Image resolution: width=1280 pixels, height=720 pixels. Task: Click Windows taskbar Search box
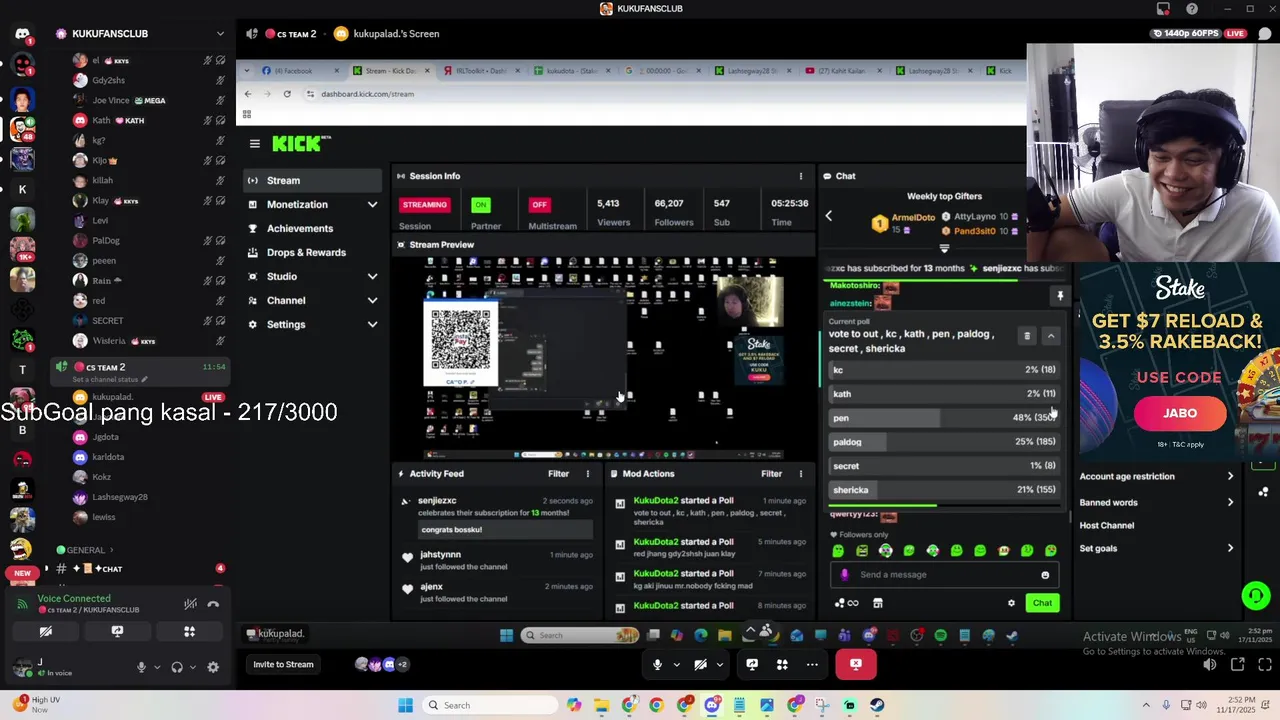tap(490, 706)
